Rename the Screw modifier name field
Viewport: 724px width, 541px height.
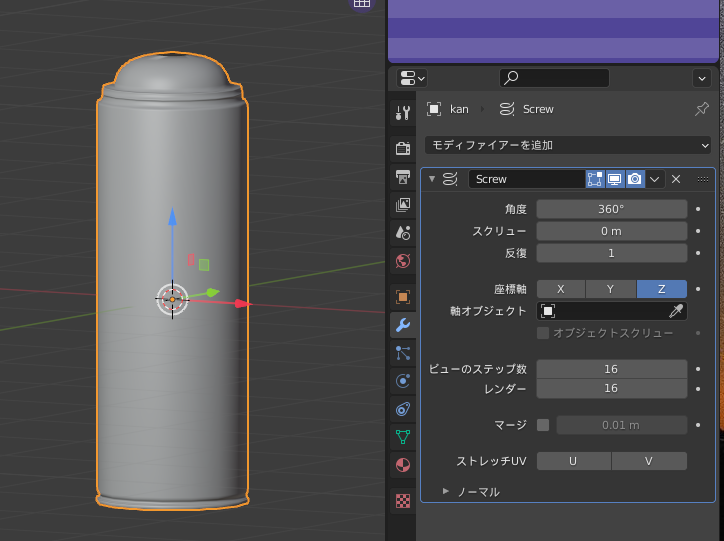527,179
